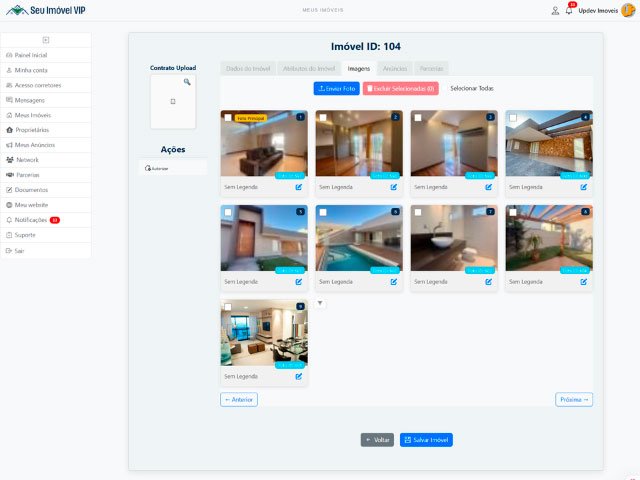This screenshot has height=480, width=640.
Task: Check the checkbox on image 9
Action: [228, 308]
